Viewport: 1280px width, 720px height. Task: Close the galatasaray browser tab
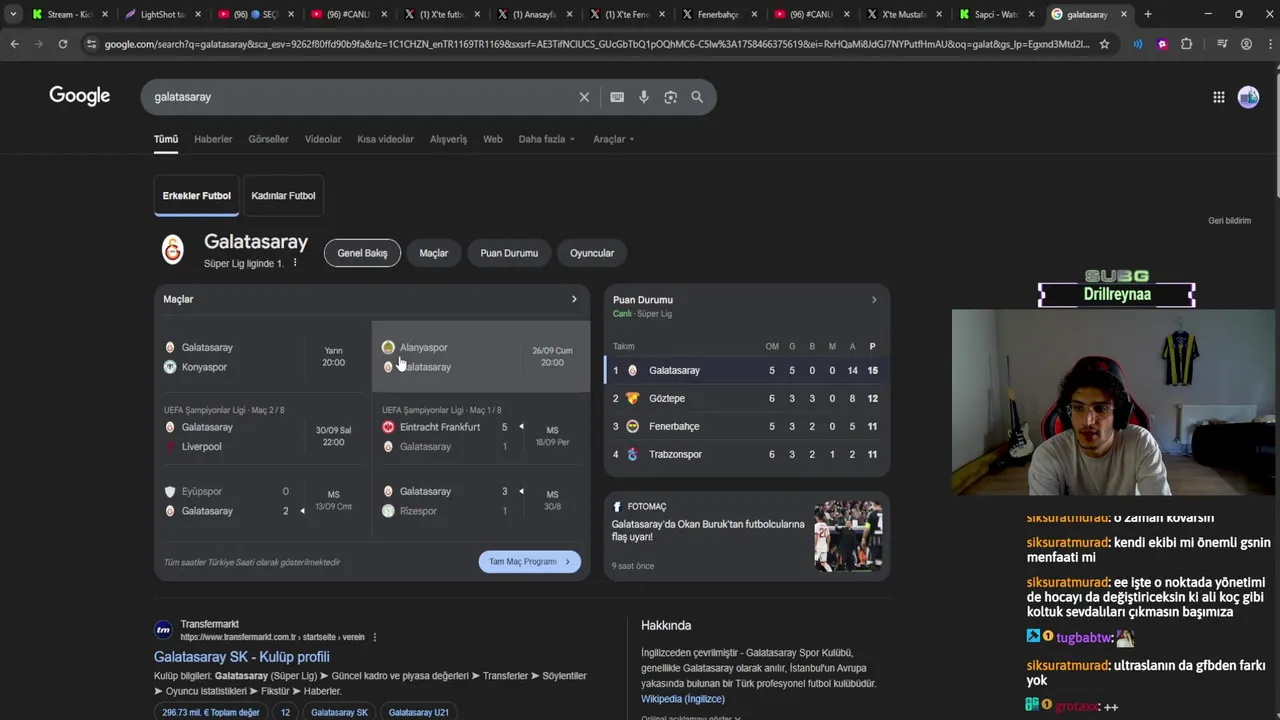[1124, 14]
